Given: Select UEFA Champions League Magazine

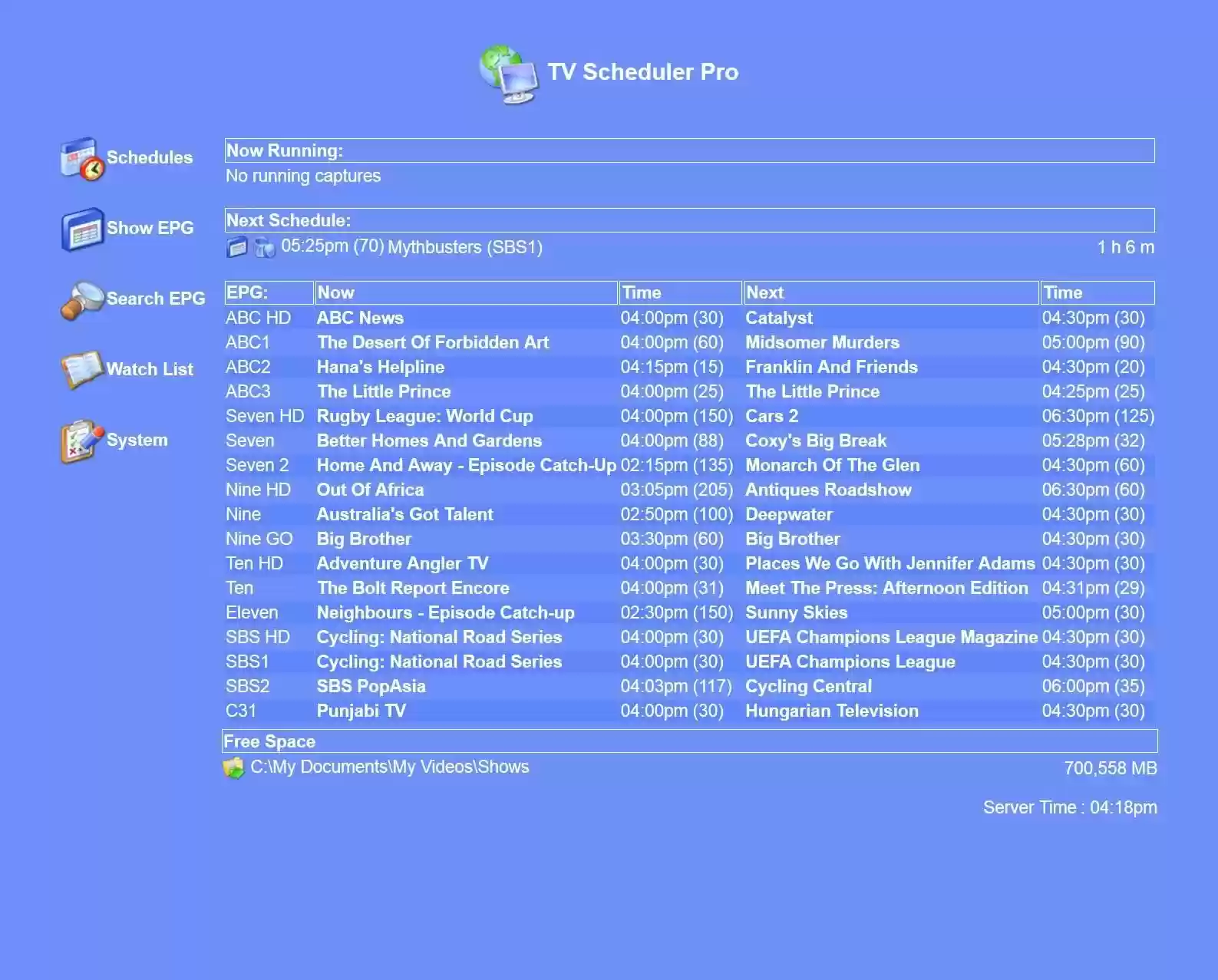Looking at the screenshot, I should 892,637.
